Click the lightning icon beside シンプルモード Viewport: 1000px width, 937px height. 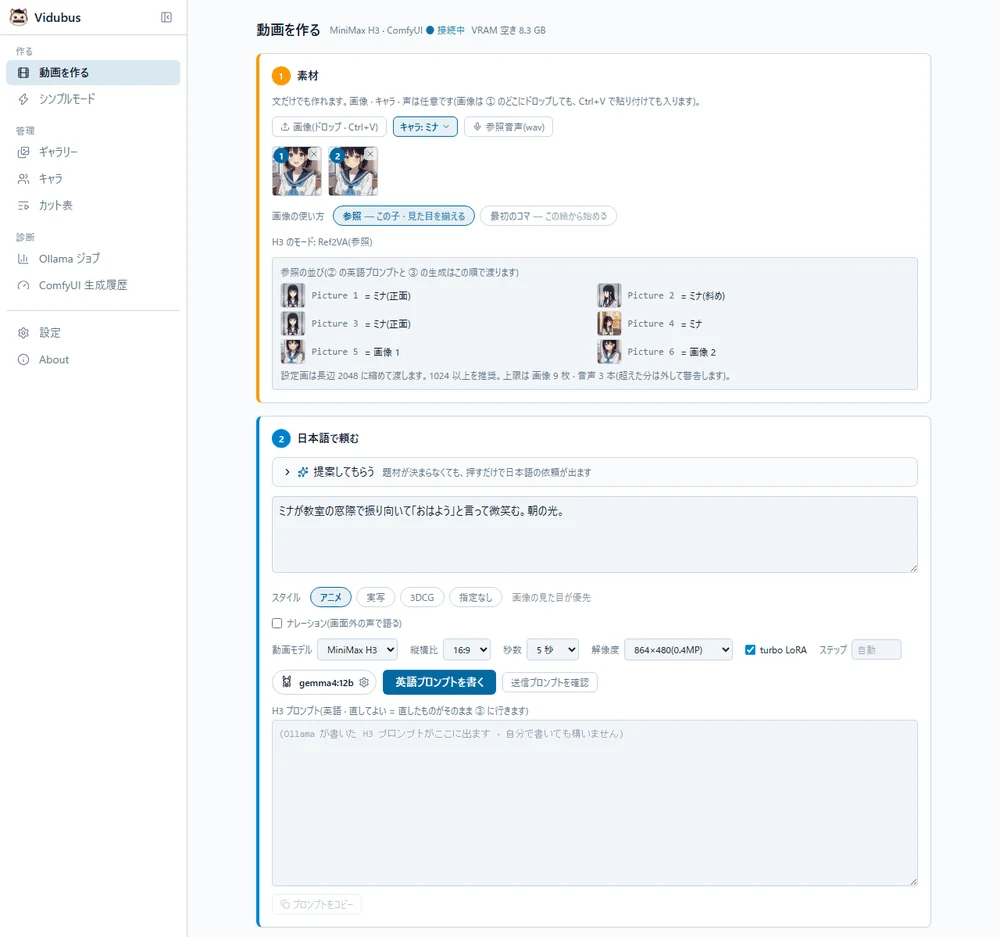pyautogui.click(x=24, y=99)
